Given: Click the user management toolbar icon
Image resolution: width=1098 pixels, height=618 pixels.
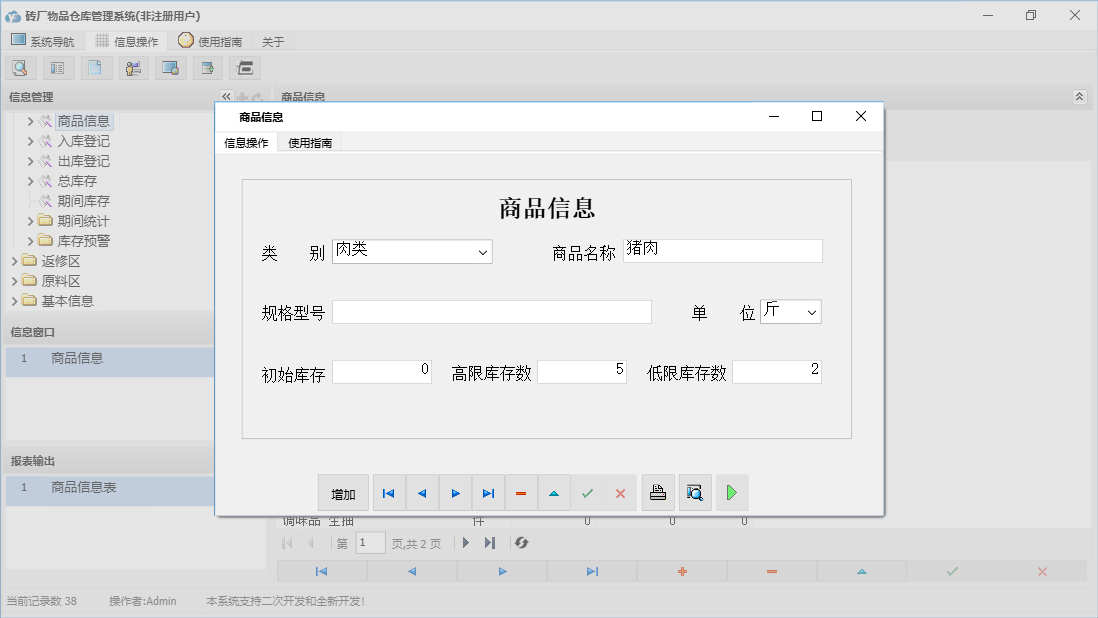Looking at the screenshot, I should click(x=133, y=67).
